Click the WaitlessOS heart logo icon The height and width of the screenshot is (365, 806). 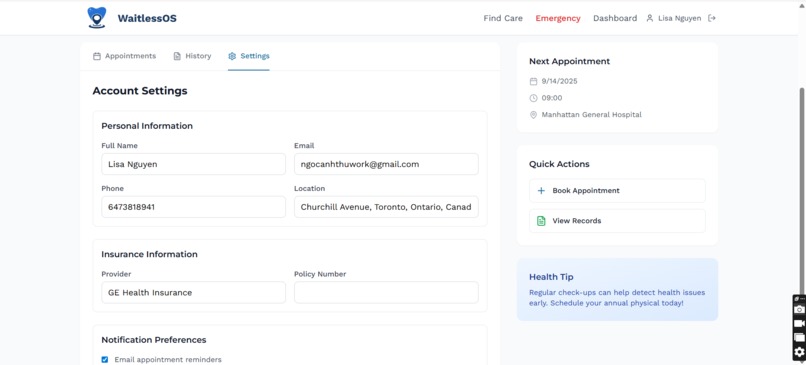point(97,17)
